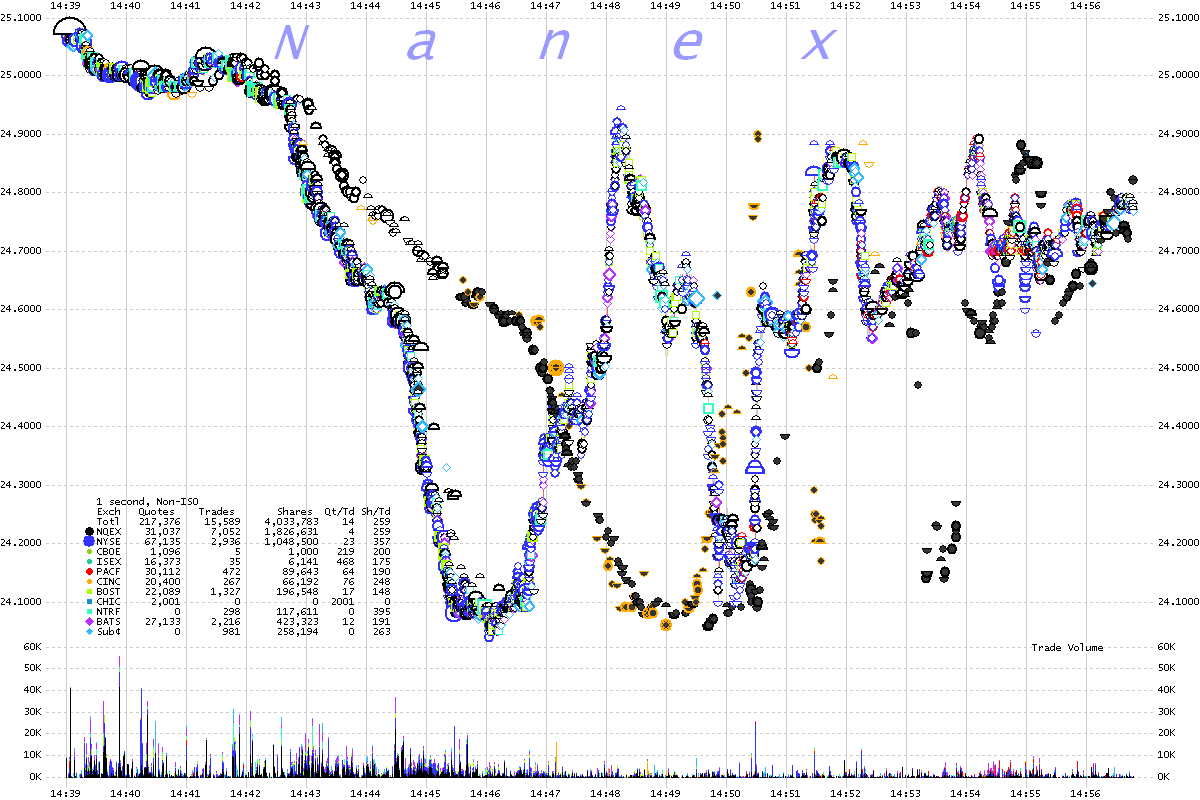The image size is (1200, 800).
Task: Select the 24.5000 price label on the left axis
Action: tap(21, 368)
